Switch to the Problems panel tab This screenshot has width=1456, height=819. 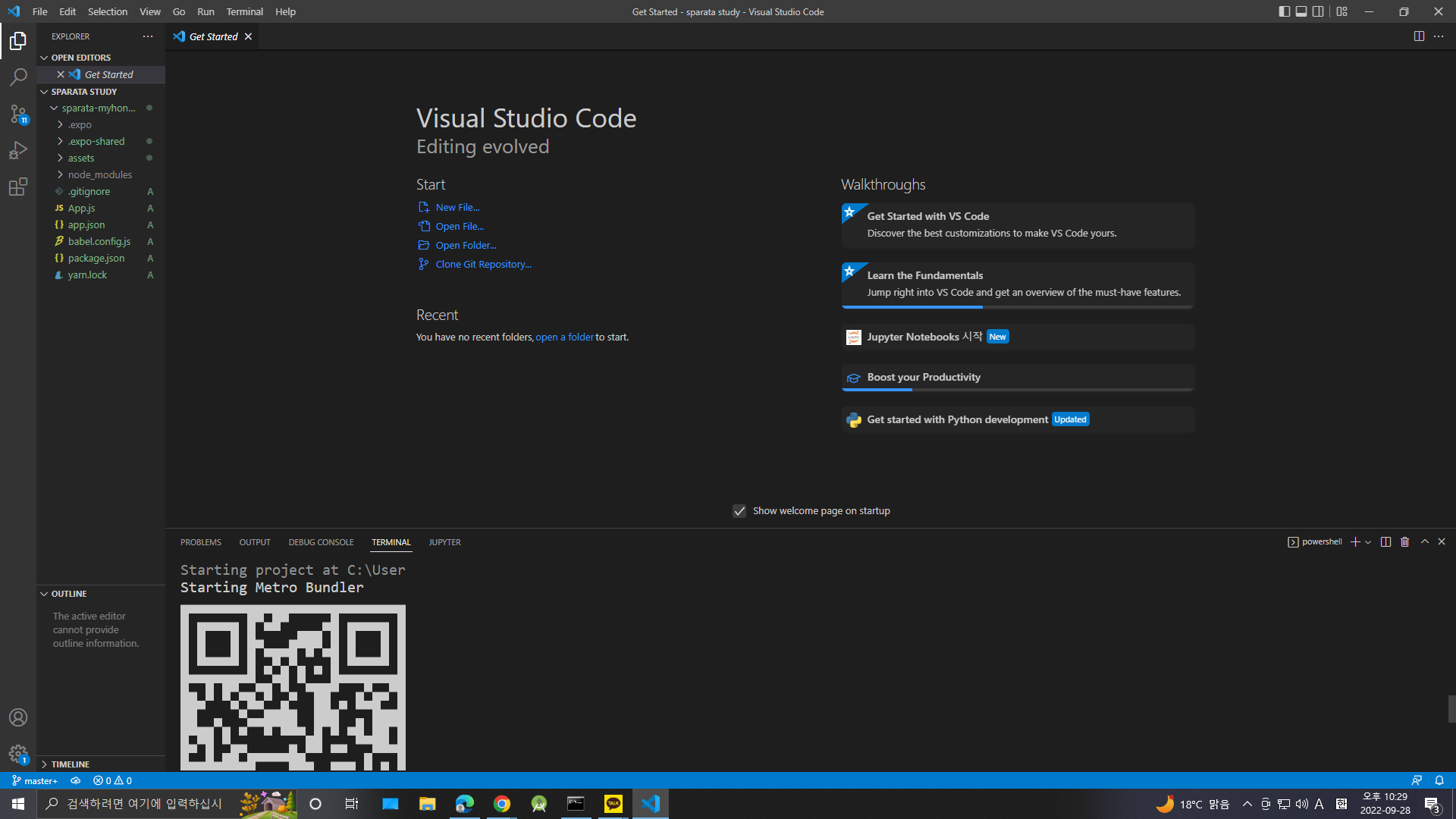(x=201, y=542)
